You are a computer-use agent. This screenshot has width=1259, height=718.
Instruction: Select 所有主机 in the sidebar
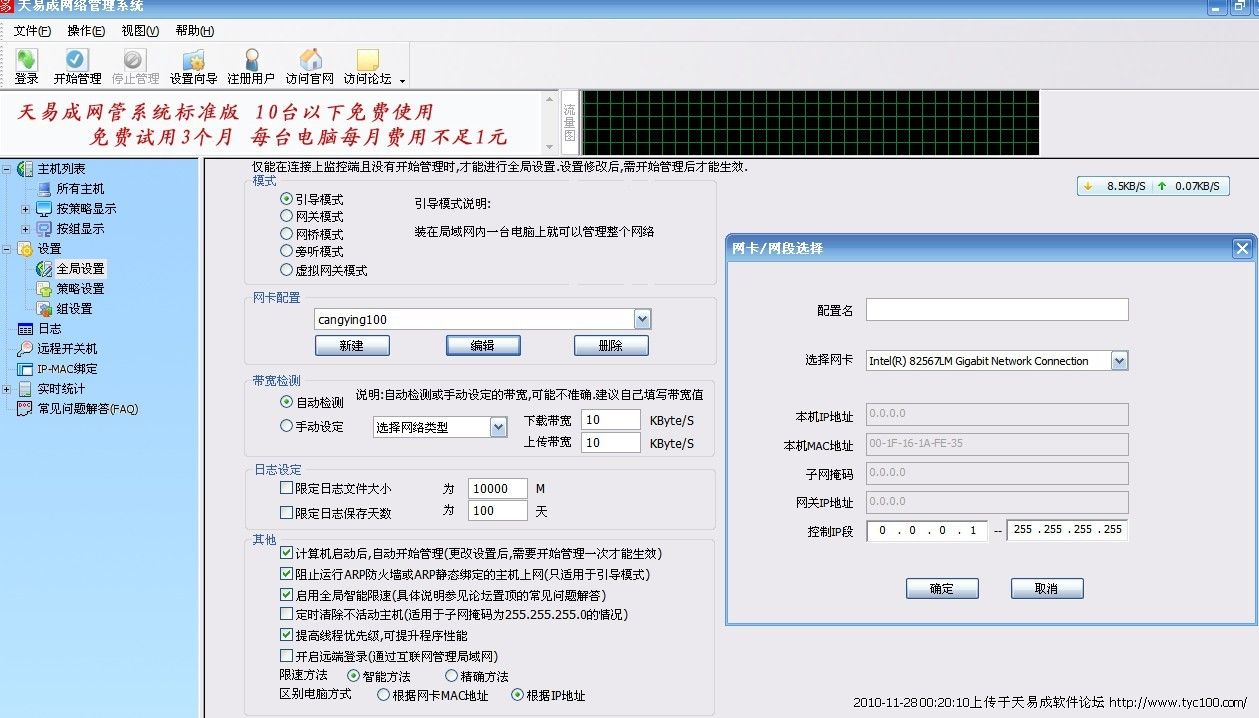click(x=80, y=189)
